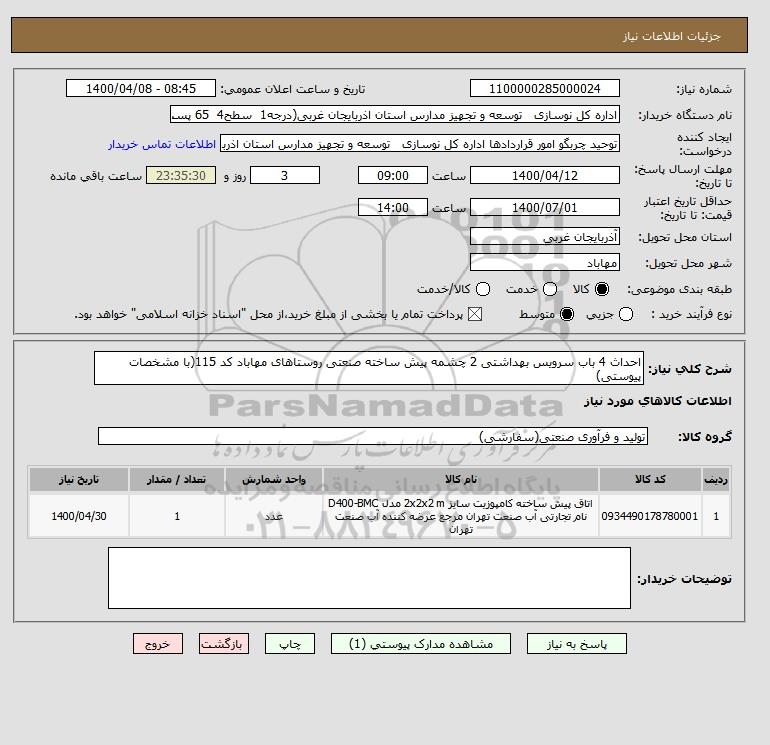Click the پاسخ به نیاز button
This screenshot has width=770, height=745.
[x=577, y=643]
